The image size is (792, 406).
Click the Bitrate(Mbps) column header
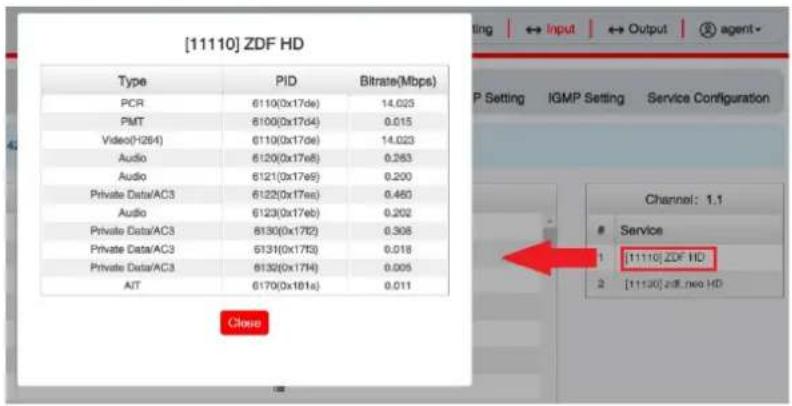398,81
